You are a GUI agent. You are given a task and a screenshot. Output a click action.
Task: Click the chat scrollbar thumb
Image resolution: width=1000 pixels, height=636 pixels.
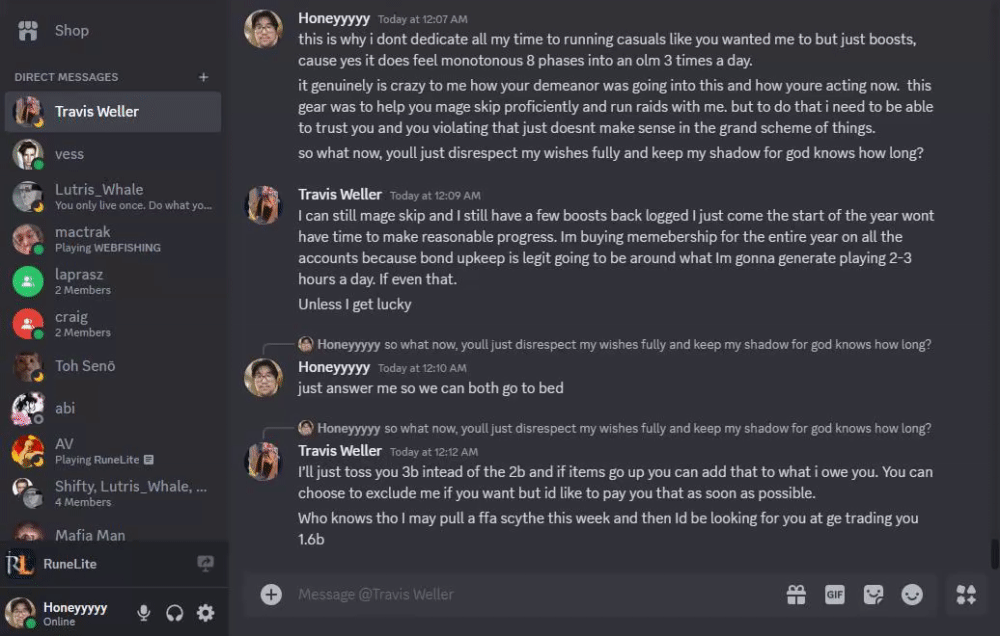click(994, 553)
